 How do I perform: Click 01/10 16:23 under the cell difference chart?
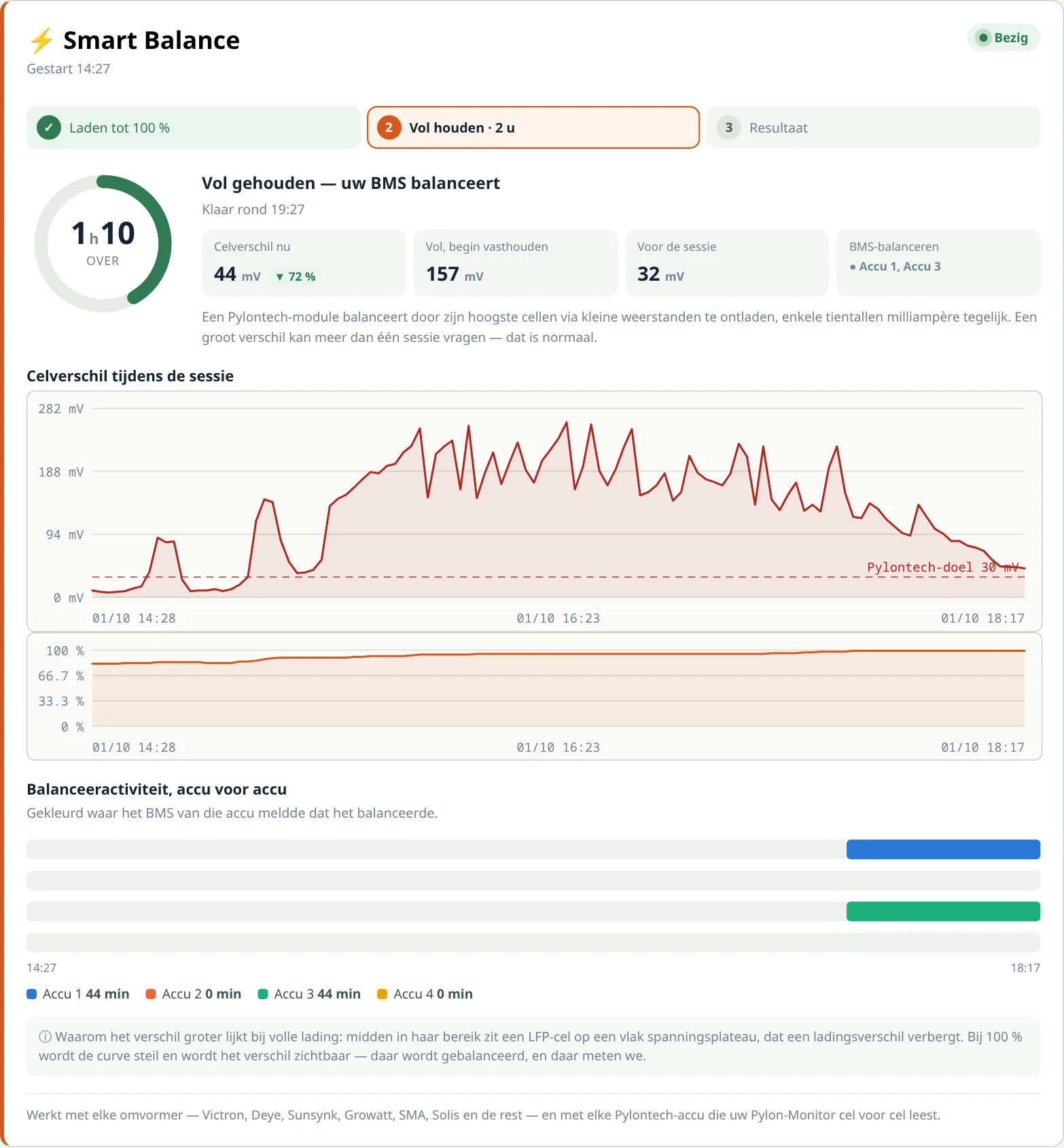(x=558, y=619)
